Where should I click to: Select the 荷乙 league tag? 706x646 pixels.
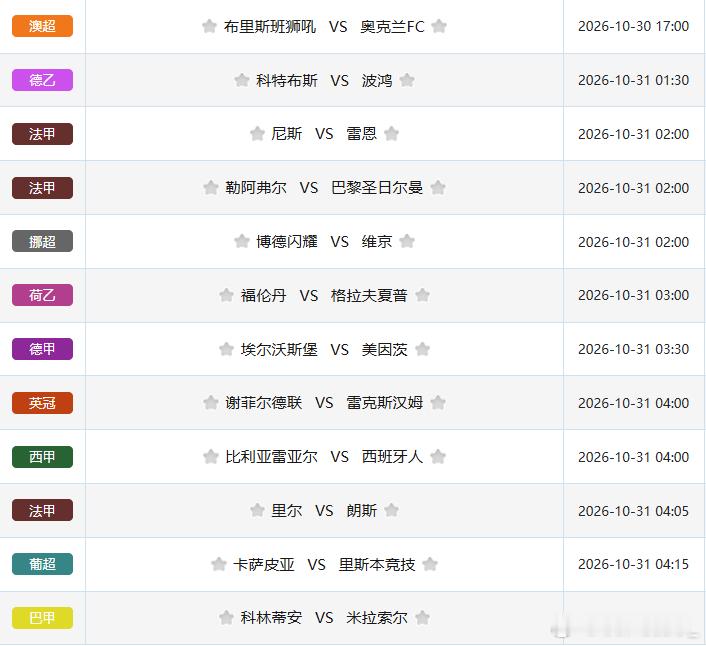tap(42, 295)
